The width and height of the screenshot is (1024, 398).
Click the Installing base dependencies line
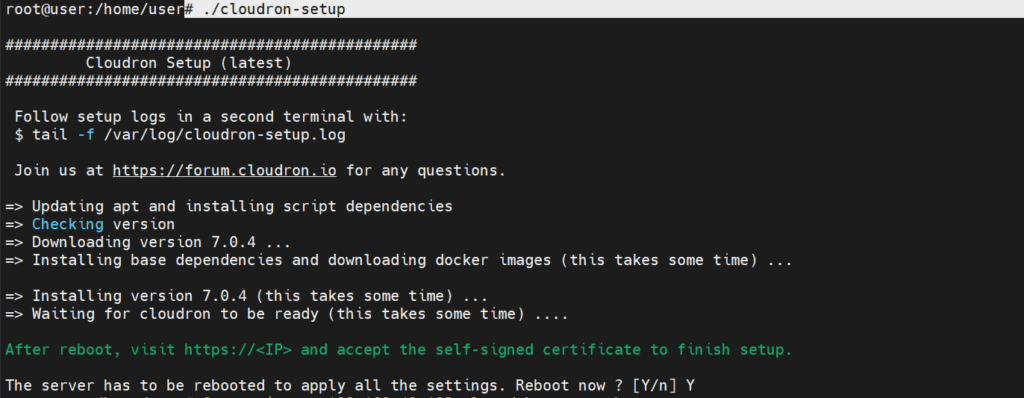399,260
